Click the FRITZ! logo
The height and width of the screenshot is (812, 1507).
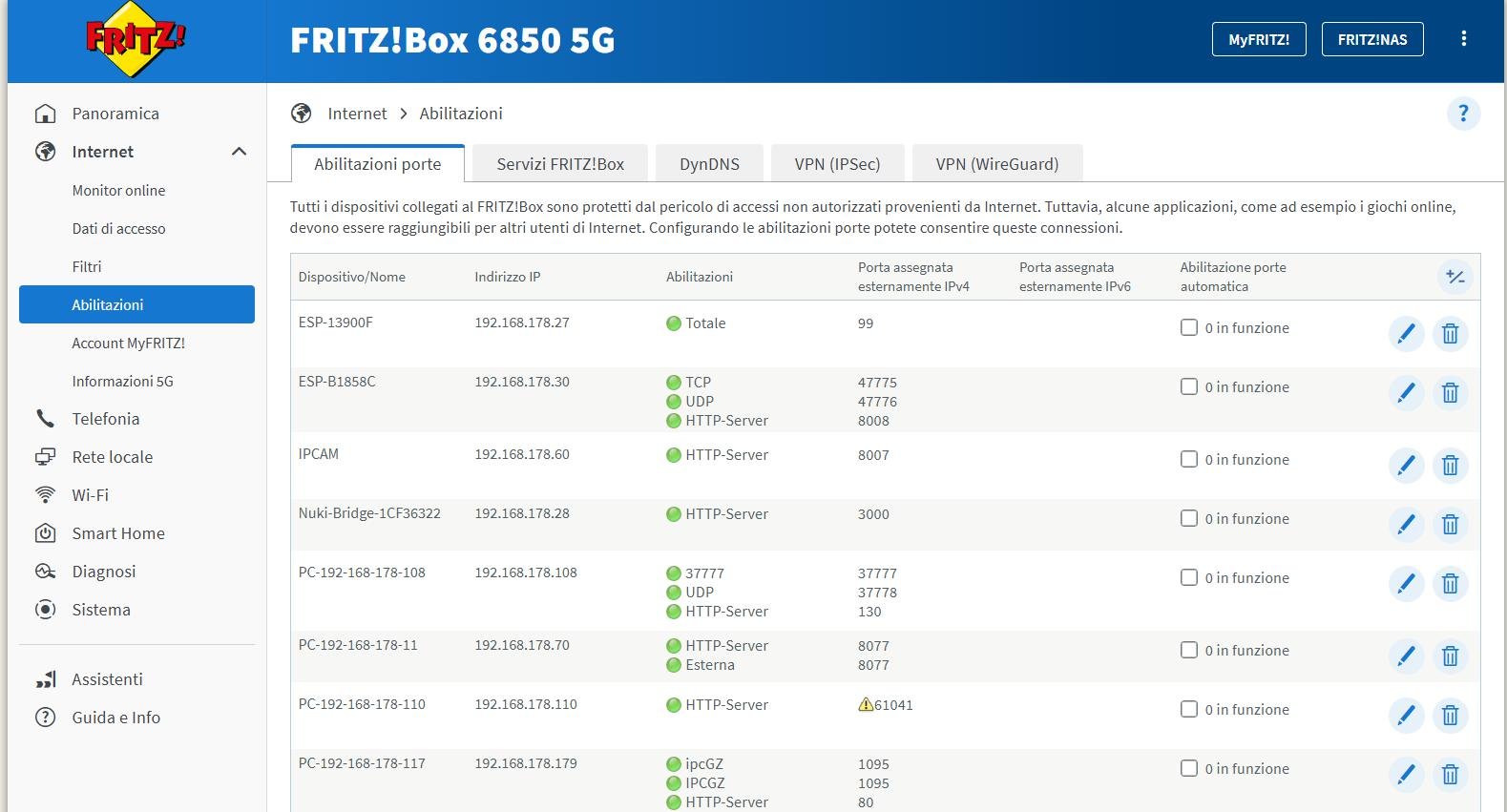[x=136, y=40]
